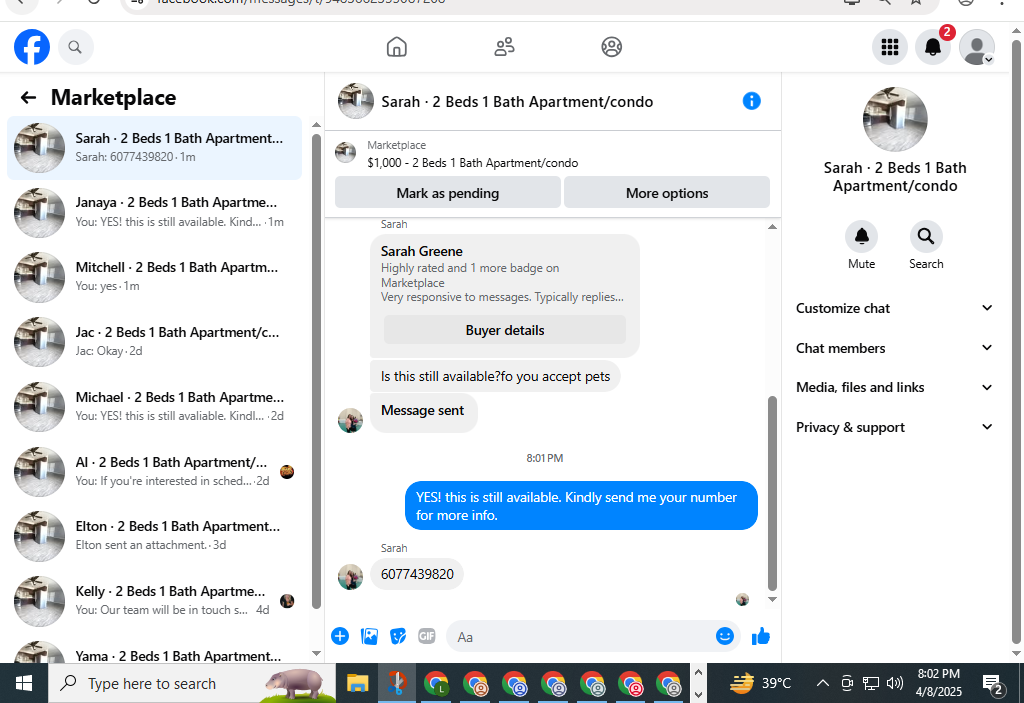Screen dimensions: 1024x703
Task: Click More options button
Action: tap(667, 193)
